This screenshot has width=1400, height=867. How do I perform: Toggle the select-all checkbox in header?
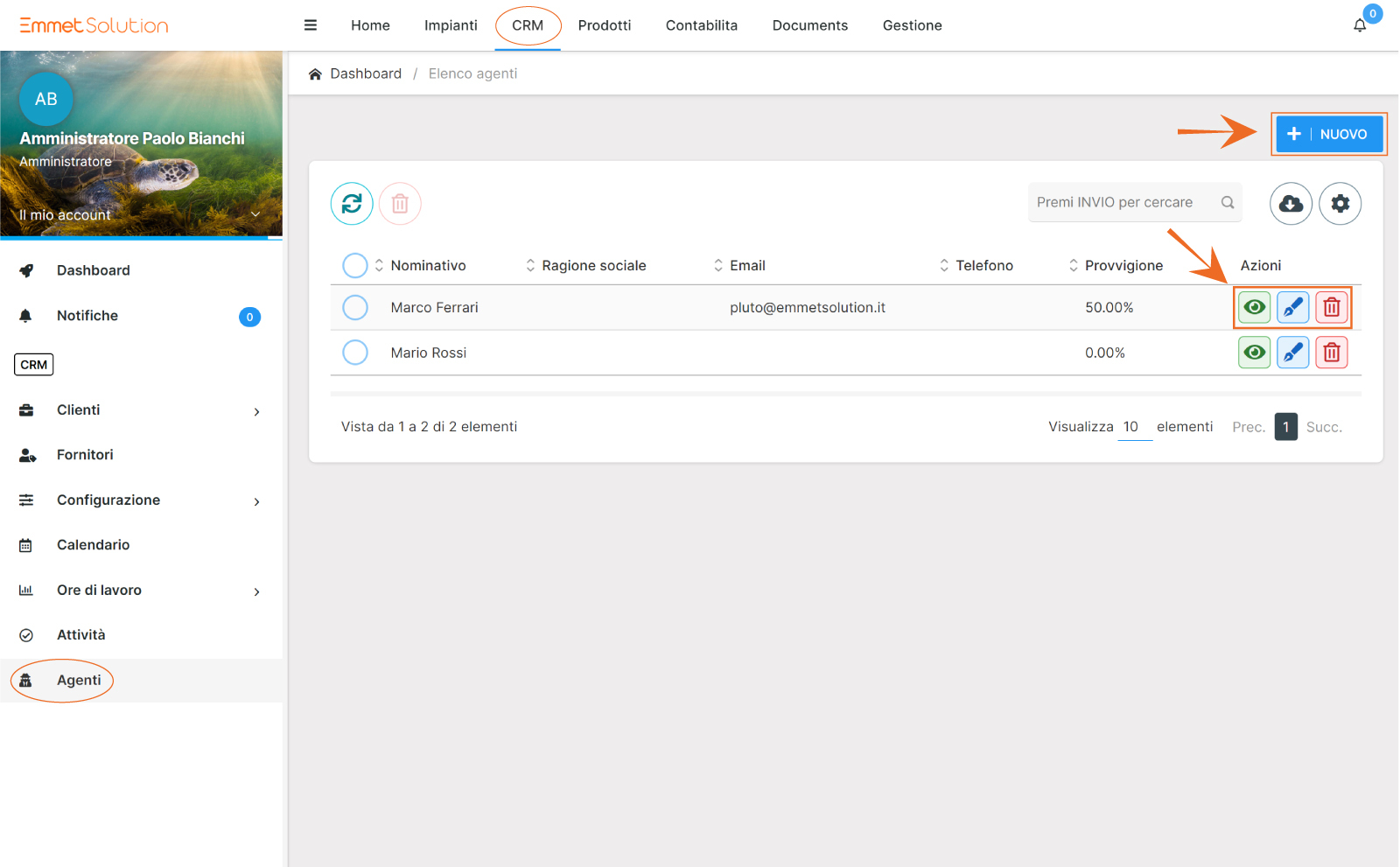[x=355, y=265]
